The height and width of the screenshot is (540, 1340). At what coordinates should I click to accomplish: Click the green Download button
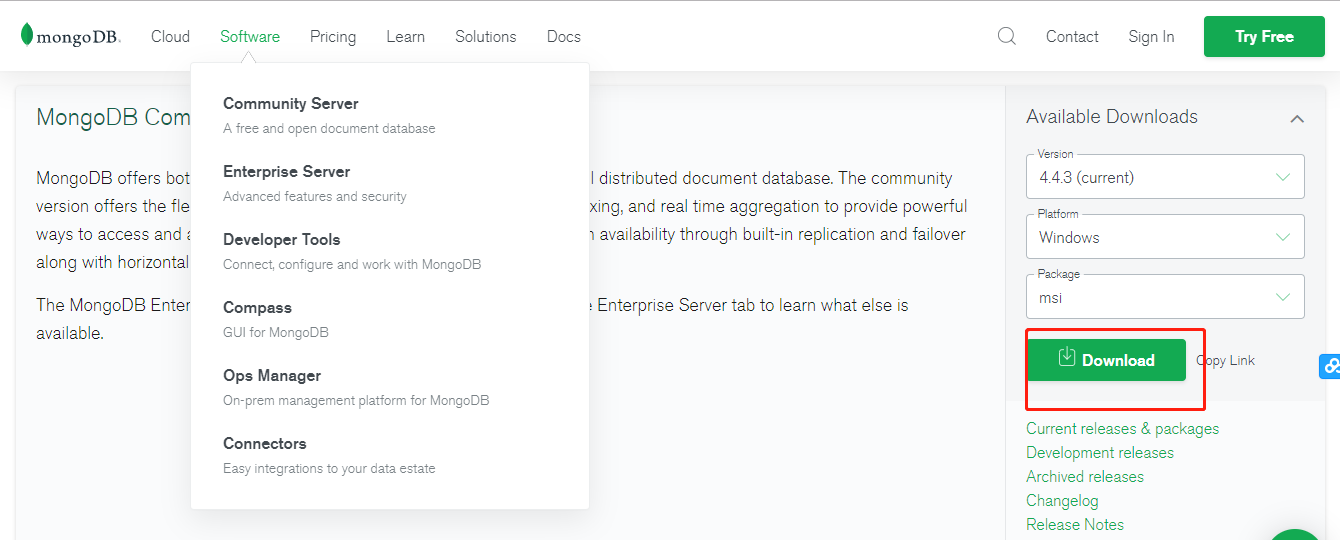tap(1106, 360)
